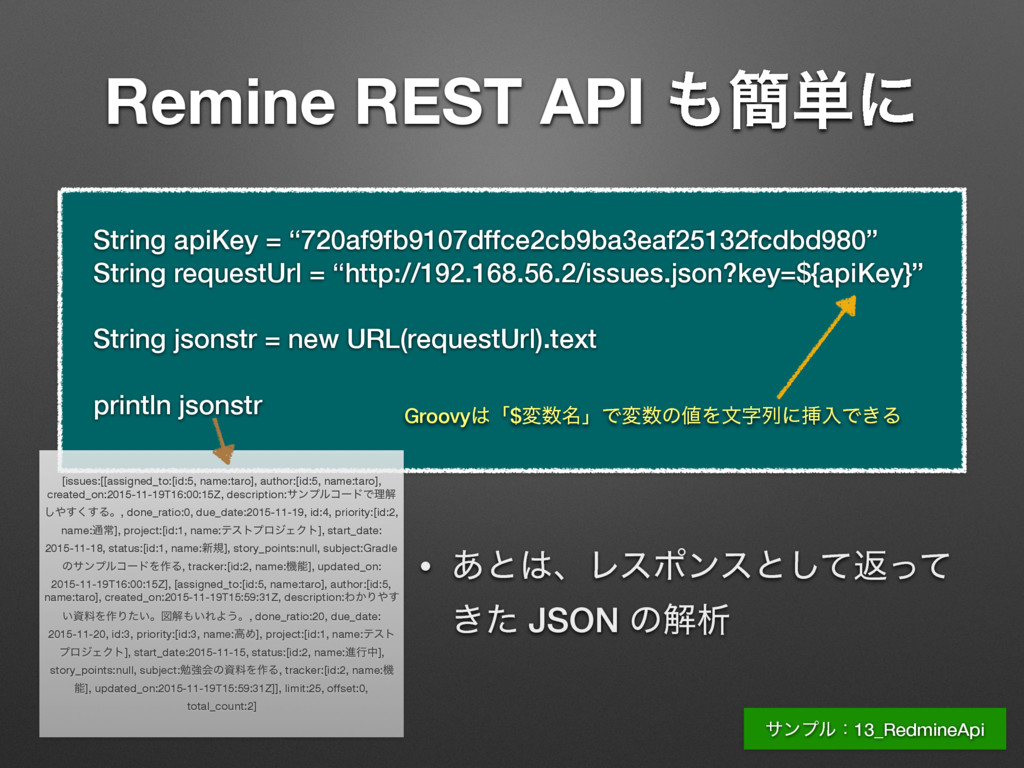
Task: Click the gray JSON output text box
Action: coord(221,593)
